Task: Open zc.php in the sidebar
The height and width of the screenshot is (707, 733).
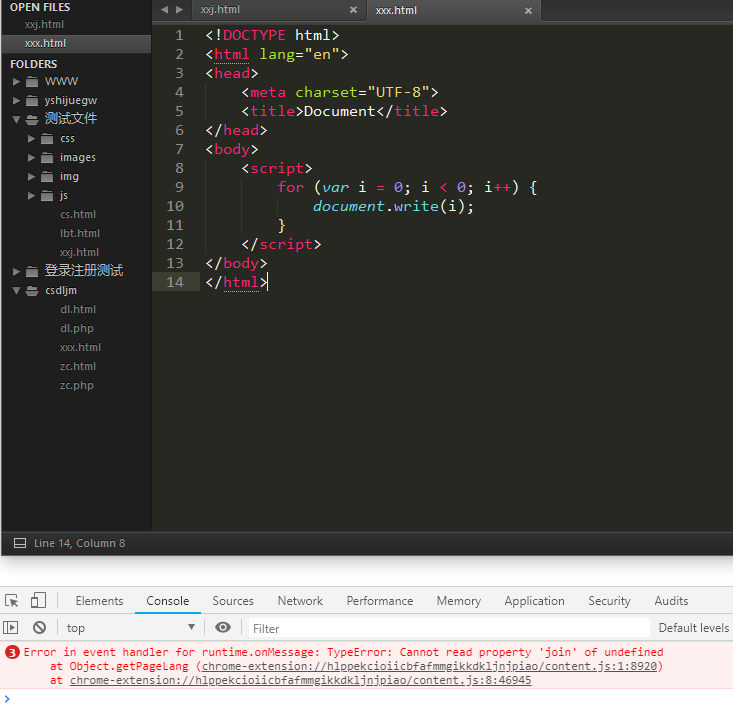Action: 76,386
